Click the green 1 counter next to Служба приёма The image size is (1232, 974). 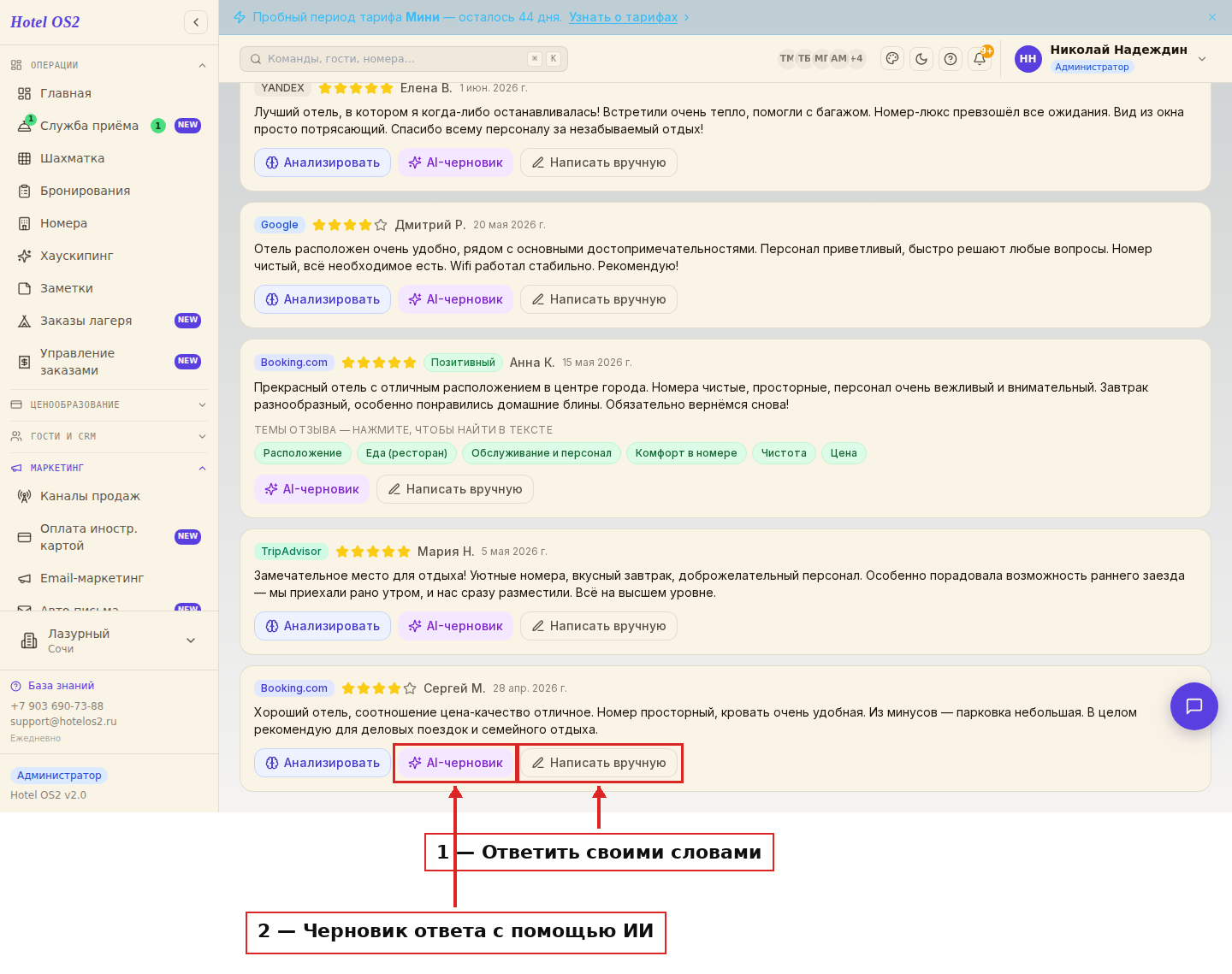[158, 126]
